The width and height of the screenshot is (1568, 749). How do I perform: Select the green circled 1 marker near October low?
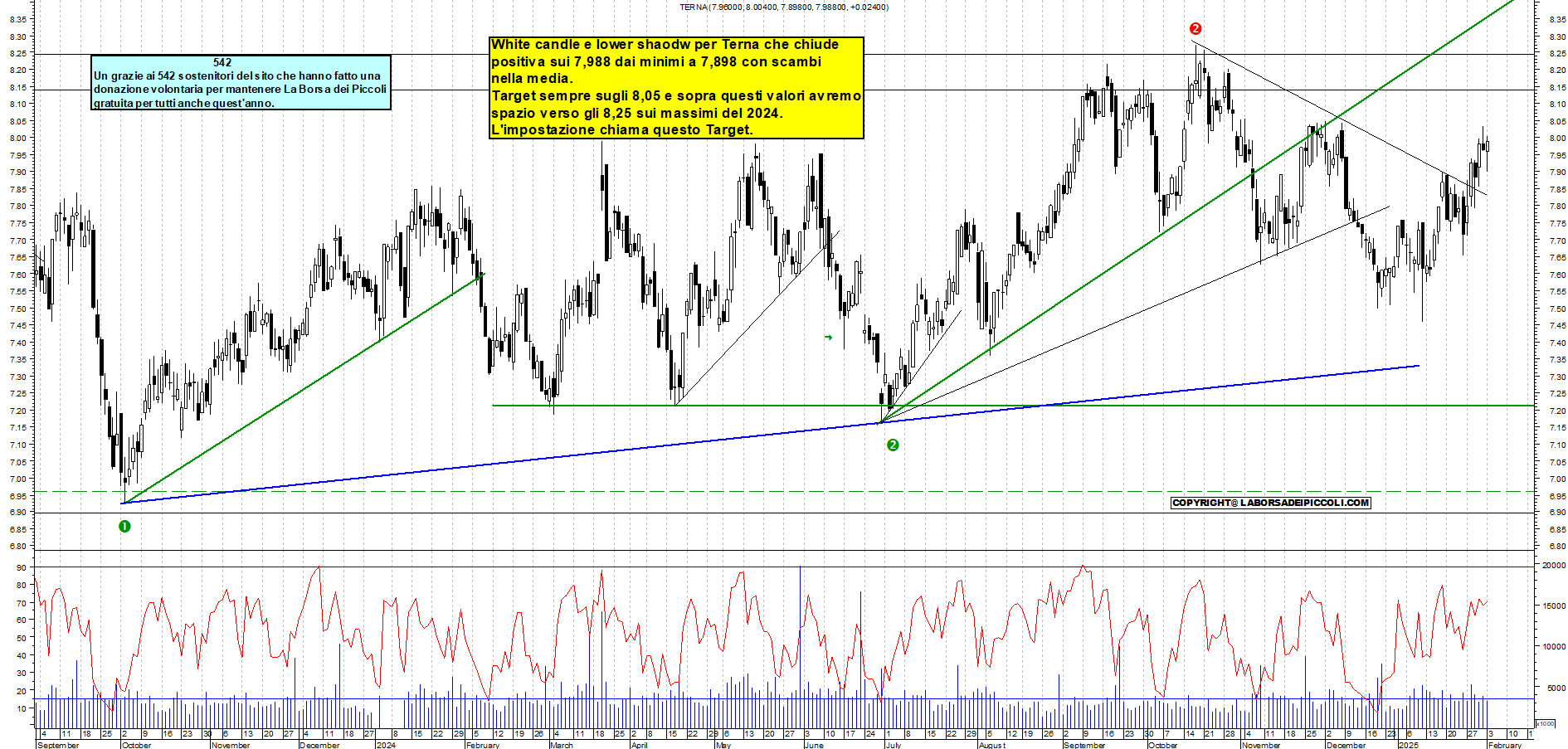tap(124, 526)
